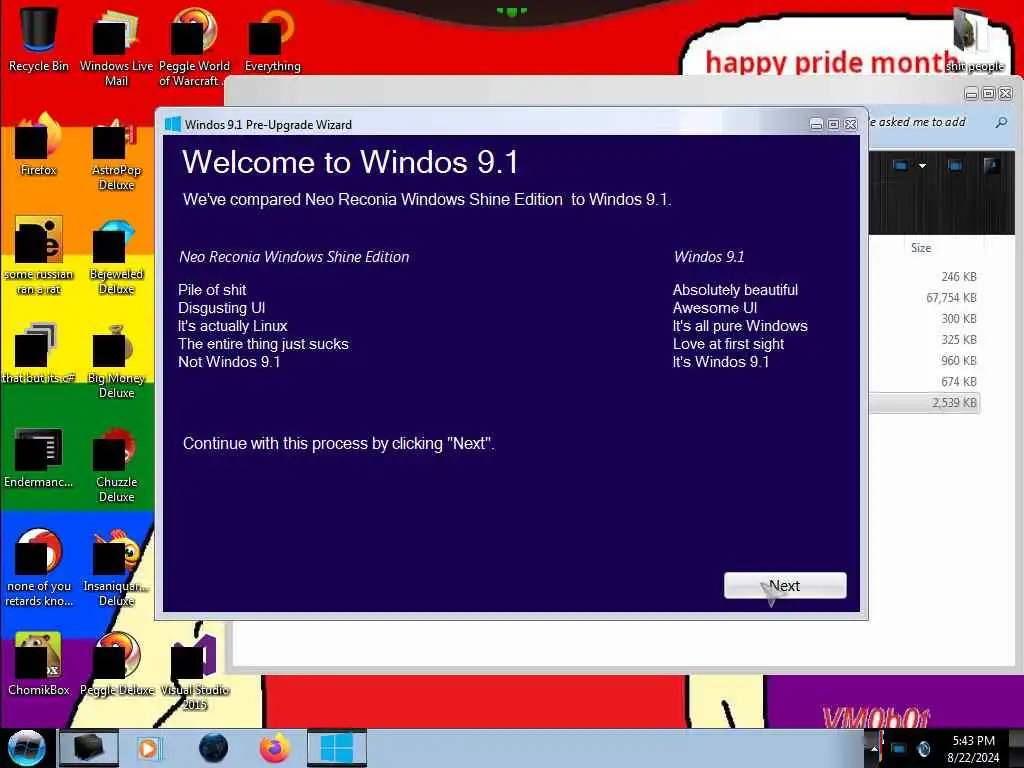Open Firefox from the taskbar
The width and height of the screenshot is (1024, 768).
click(275, 748)
